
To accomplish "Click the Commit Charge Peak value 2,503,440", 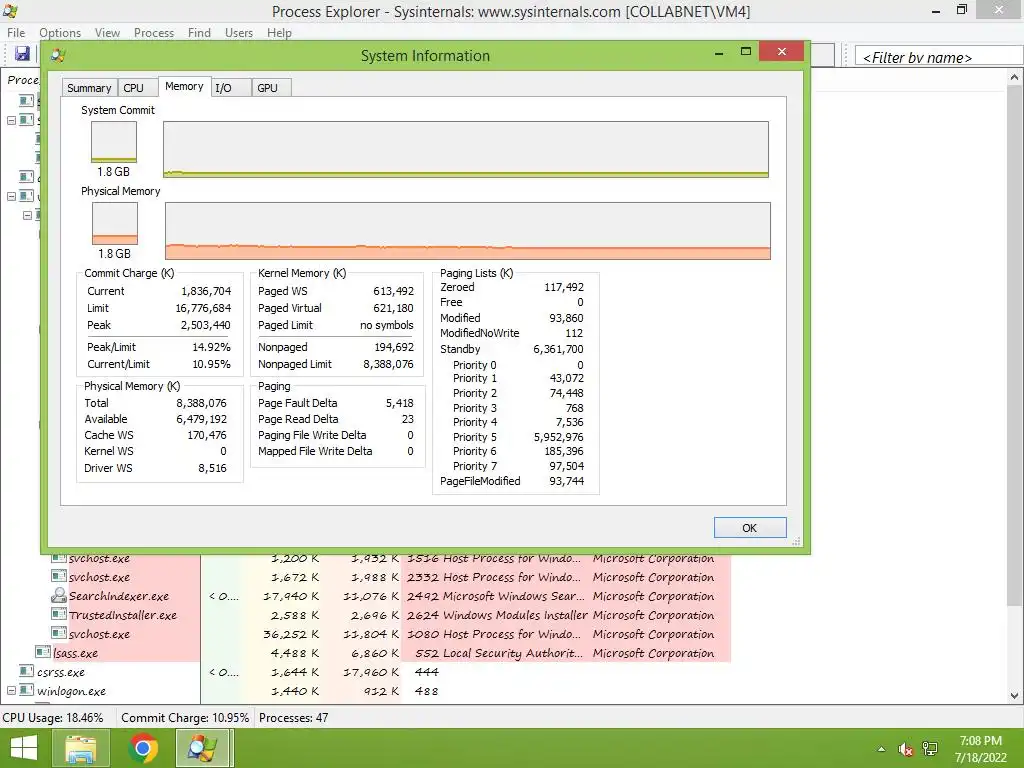I will 205,325.
